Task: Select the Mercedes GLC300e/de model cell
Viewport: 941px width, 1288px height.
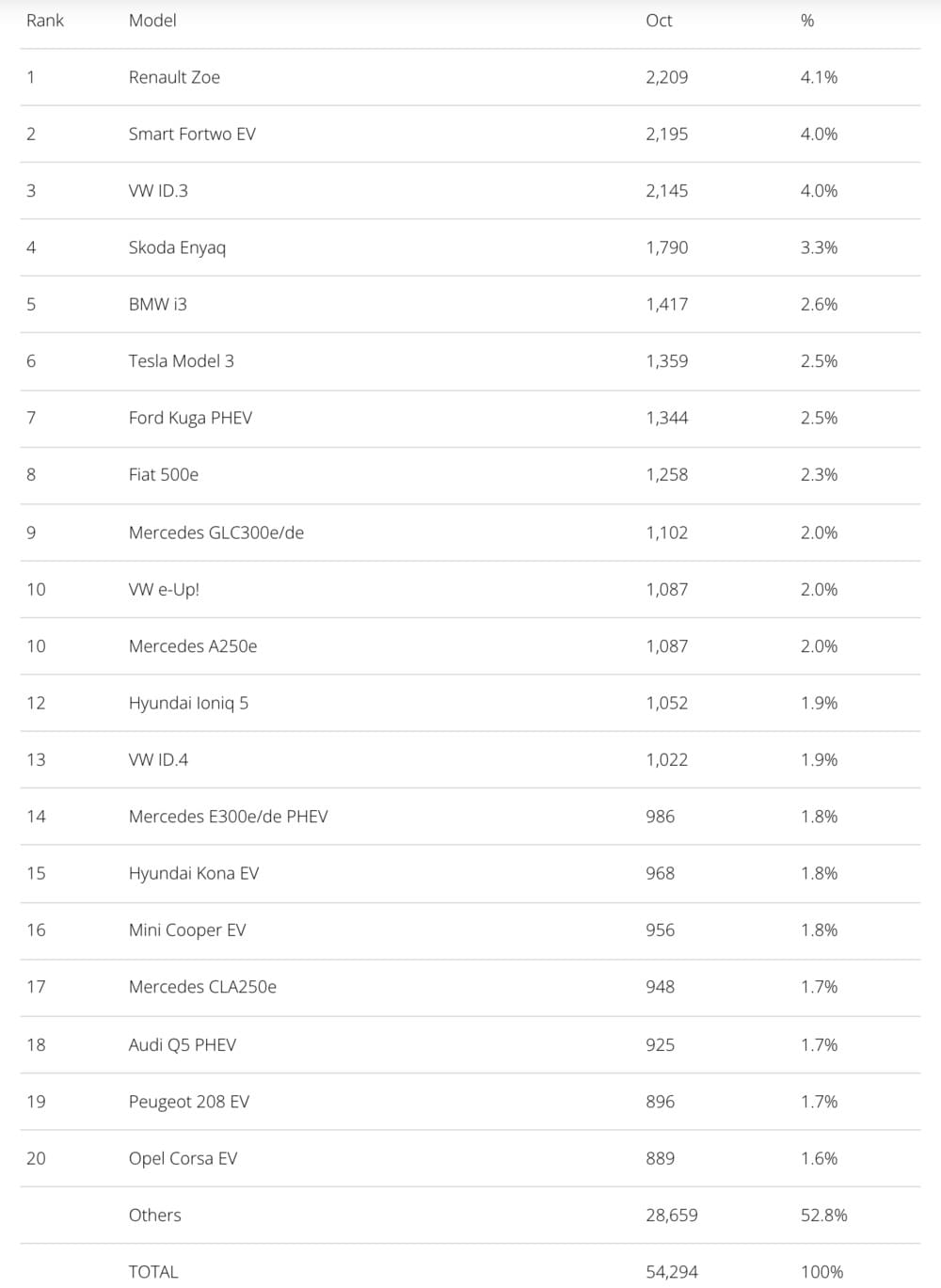Action: click(x=215, y=533)
